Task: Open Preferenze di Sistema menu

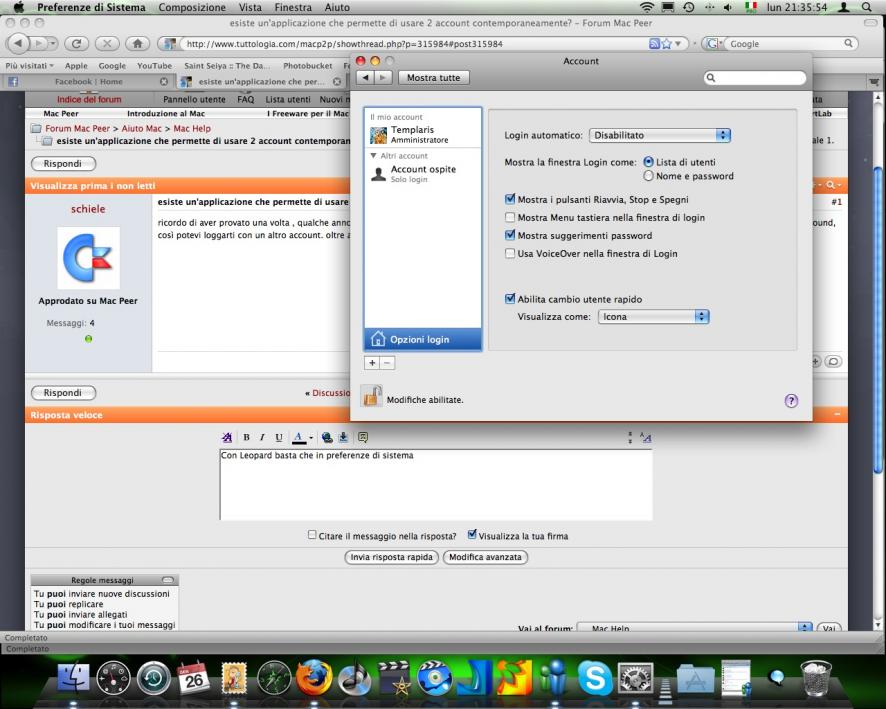Action: (x=91, y=7)
